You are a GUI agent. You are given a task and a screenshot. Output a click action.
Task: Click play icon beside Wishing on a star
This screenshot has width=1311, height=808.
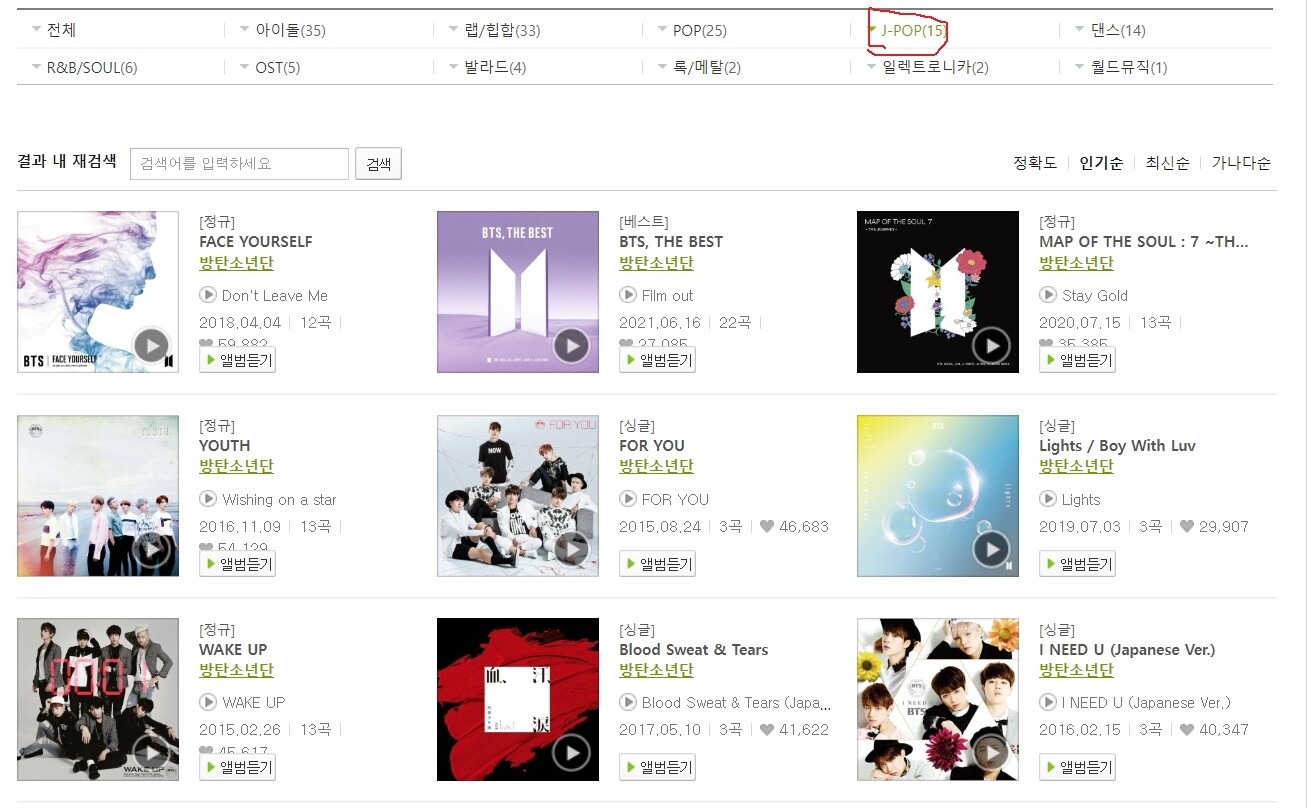(x=208, y=499)
